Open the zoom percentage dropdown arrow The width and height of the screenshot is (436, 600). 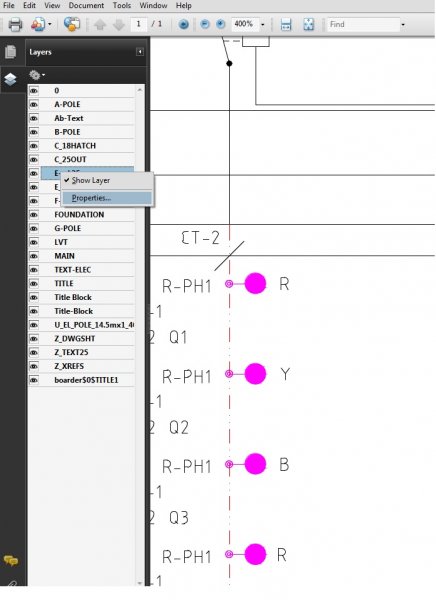[x=263, y=25]
